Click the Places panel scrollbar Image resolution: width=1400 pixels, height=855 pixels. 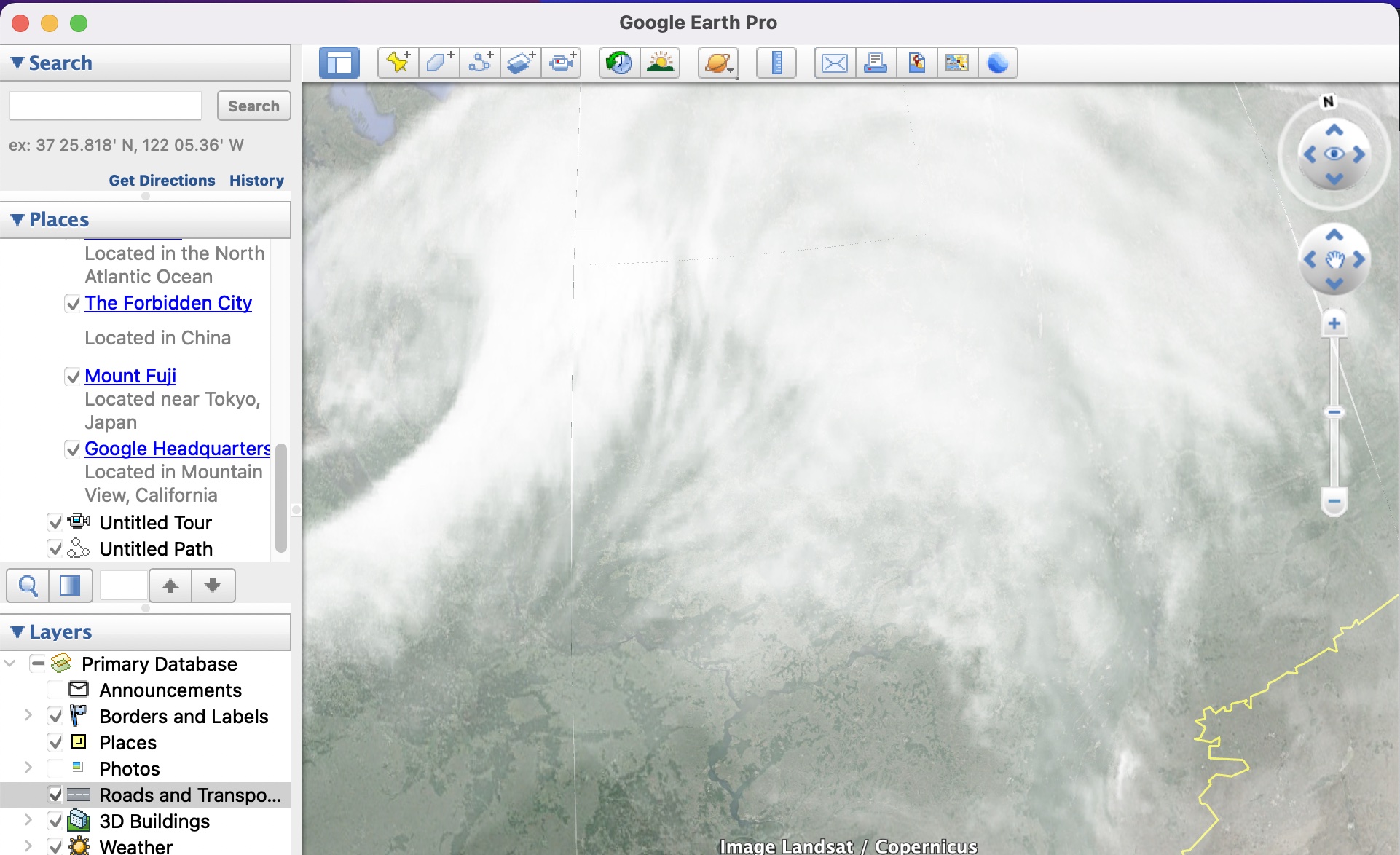281,497
